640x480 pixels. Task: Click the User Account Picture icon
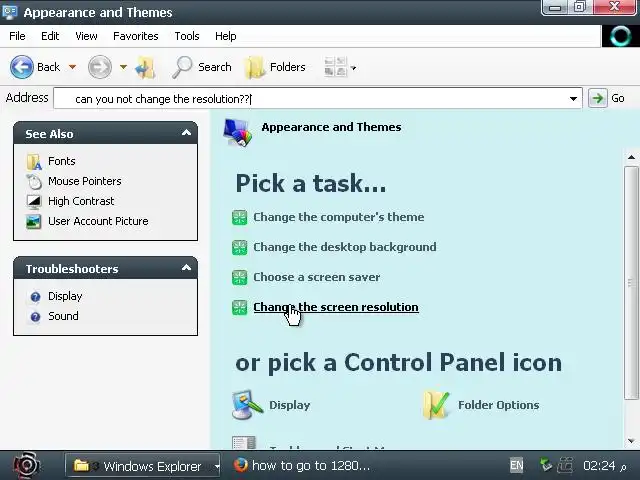(x=33, y=222)
